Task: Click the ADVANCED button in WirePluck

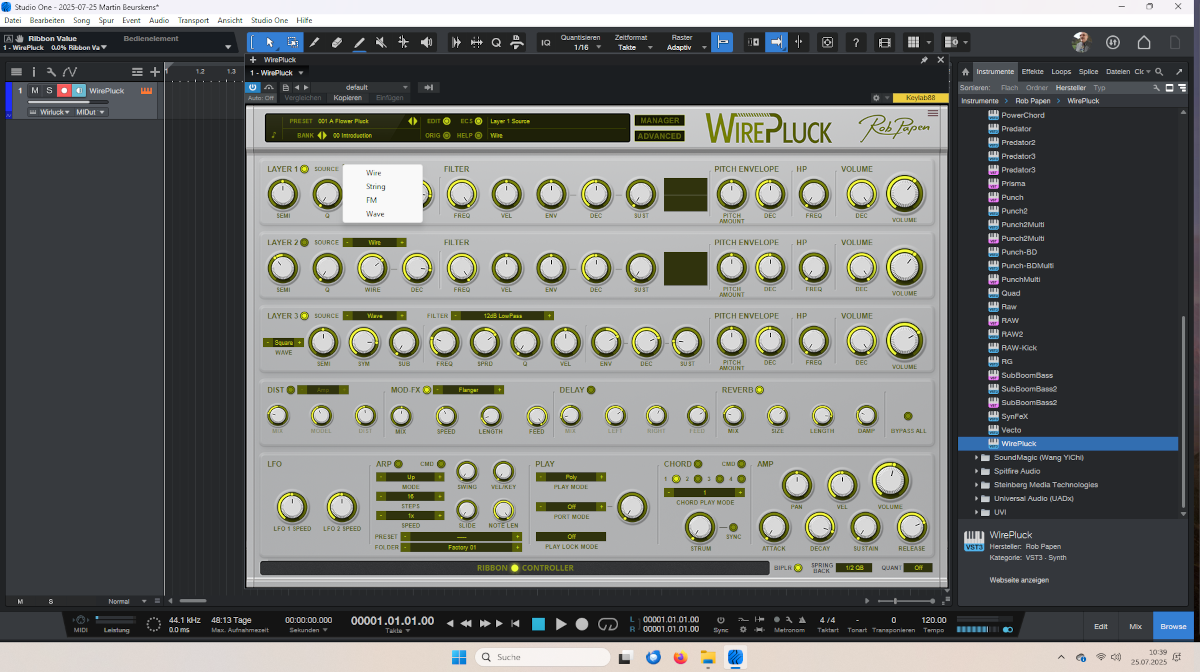Action: (659, 136)
